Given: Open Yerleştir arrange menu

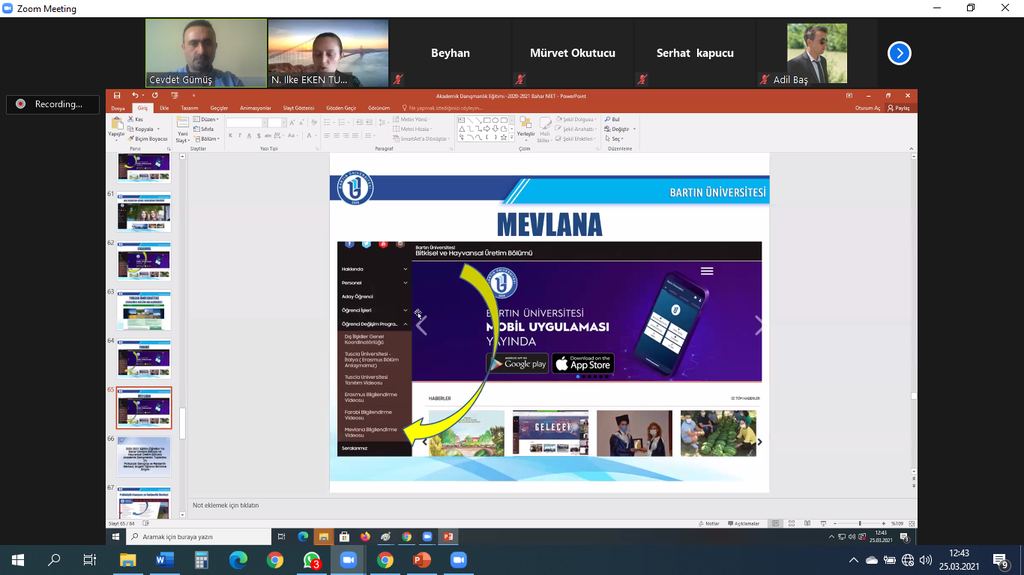Looking at the screenshot, I should click(526, 128).
